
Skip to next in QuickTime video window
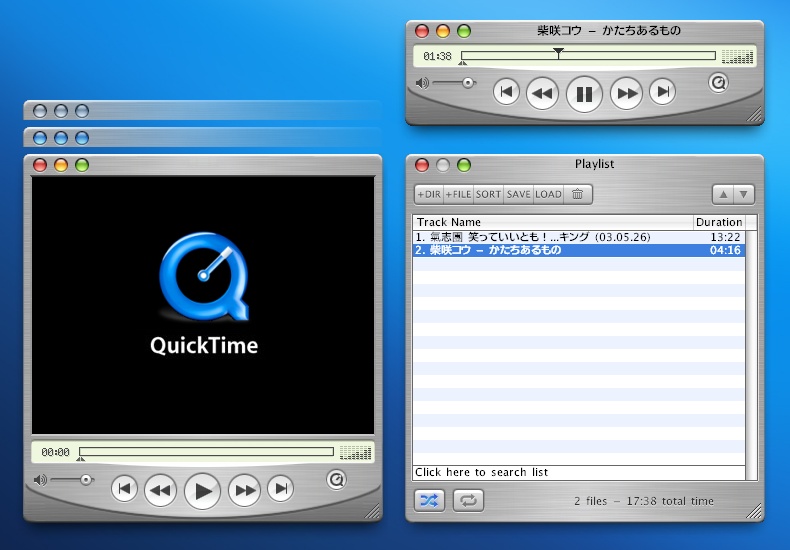point(281,489)
